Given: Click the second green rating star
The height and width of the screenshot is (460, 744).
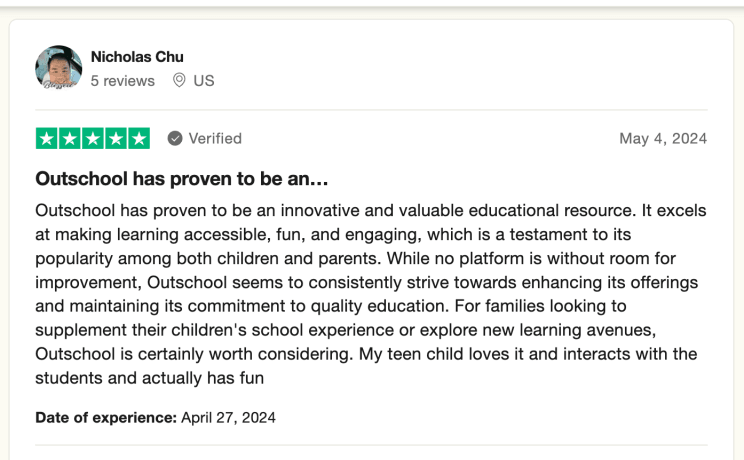Looking at the screenshot, I should pyautogui.click(x=70, y=138).
